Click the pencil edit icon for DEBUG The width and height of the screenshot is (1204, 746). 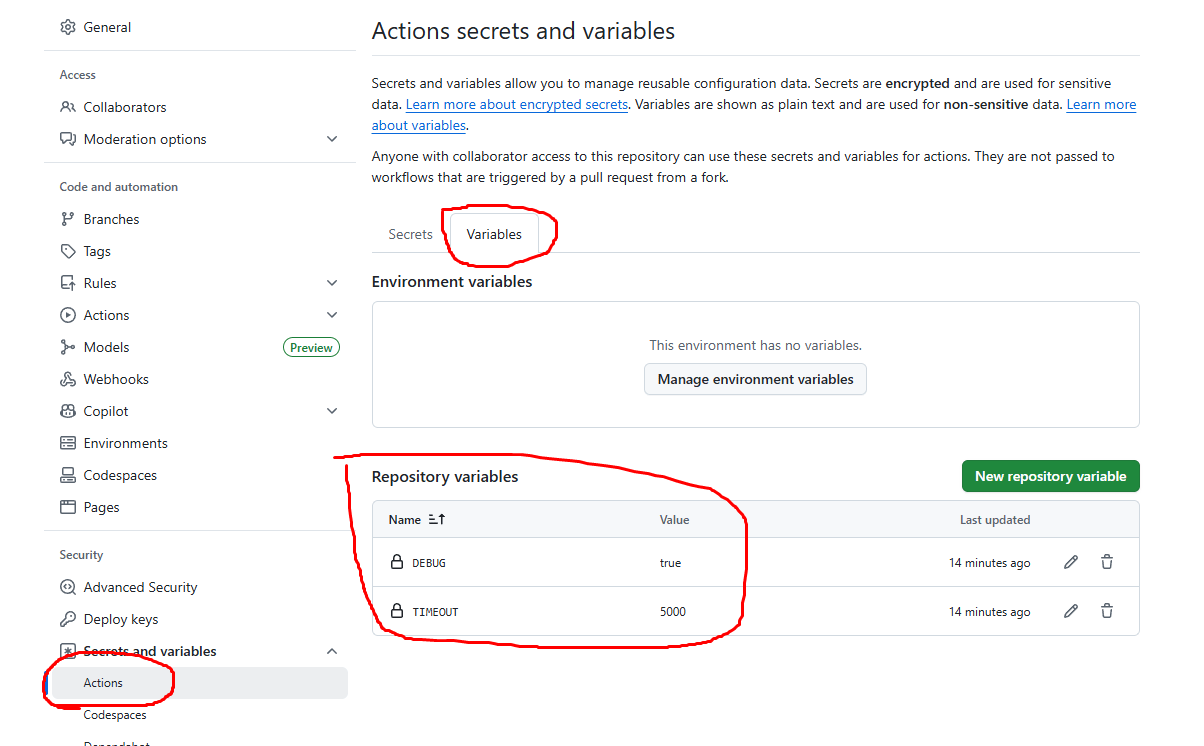point(1071,562)
